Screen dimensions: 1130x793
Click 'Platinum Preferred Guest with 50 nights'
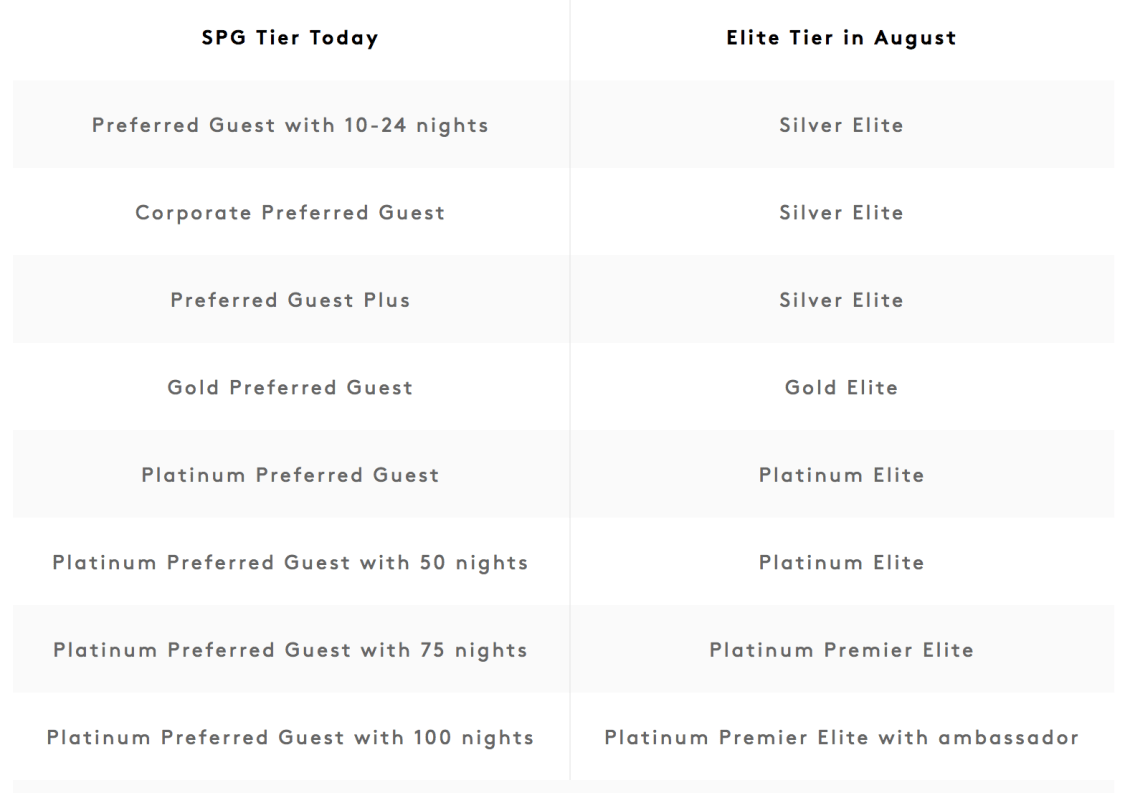click(290, 563)
